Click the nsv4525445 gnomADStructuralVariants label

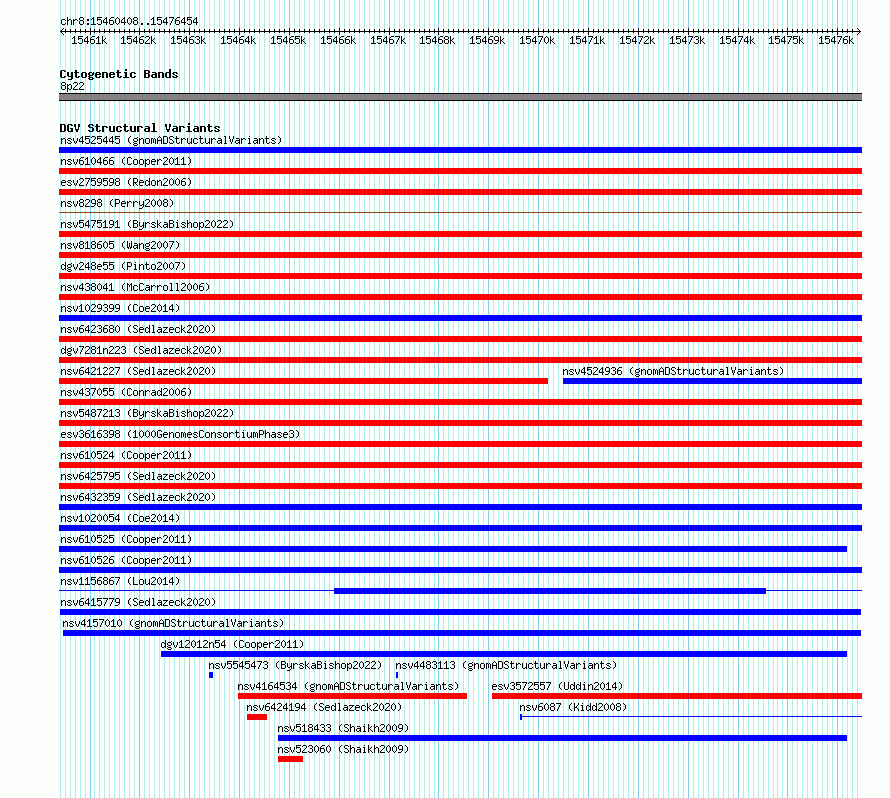click(x=171, y=140)
